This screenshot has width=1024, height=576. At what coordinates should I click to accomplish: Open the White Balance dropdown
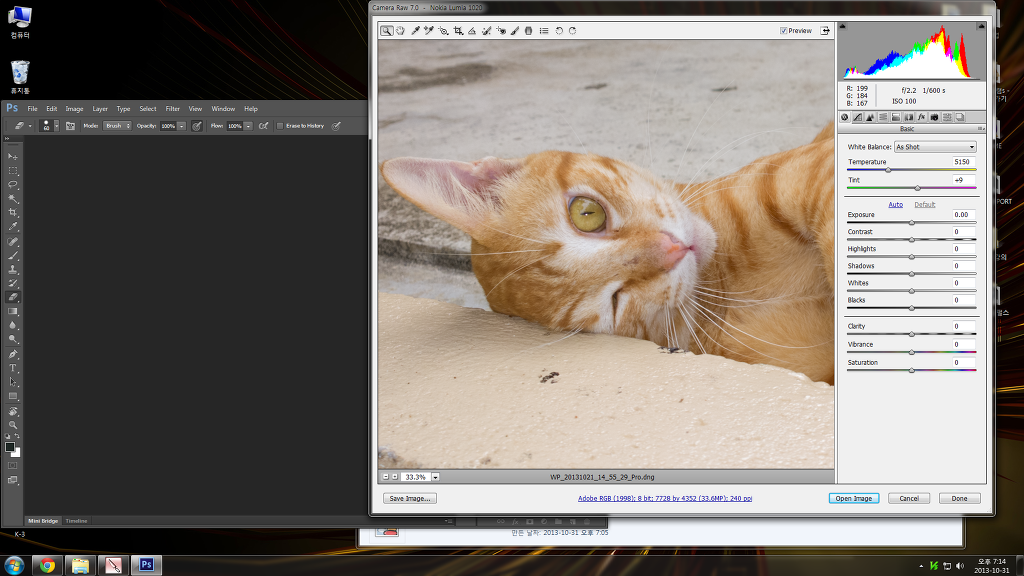click(935, 147)
